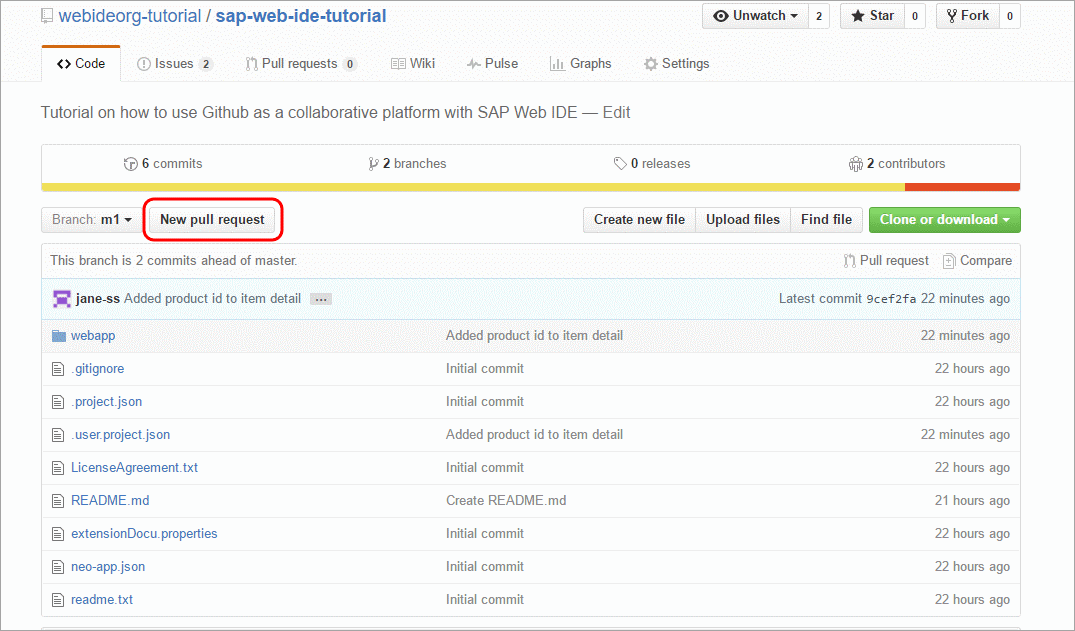Click Create new file
The image size is (1075, 631).
coord(639,219)
